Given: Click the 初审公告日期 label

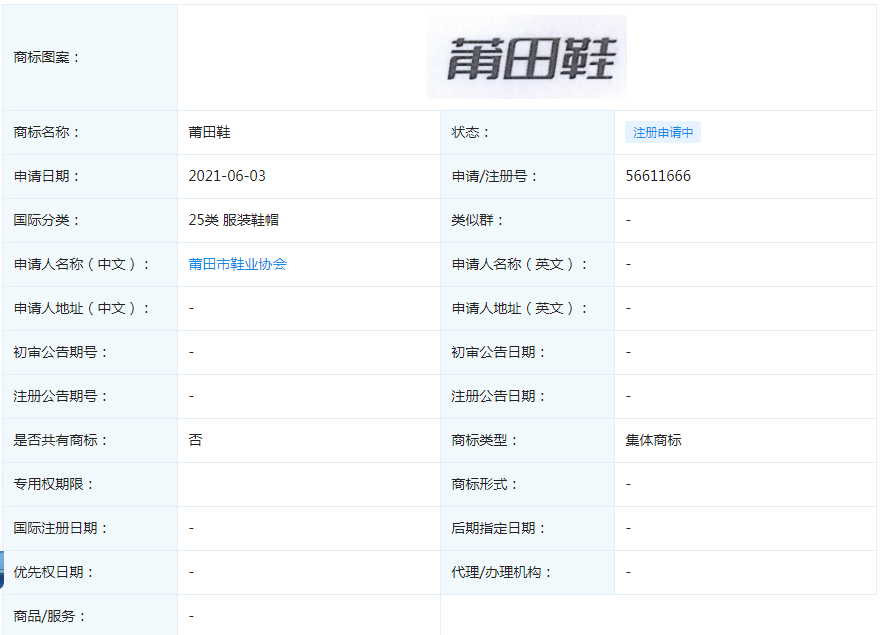Looking at the screenshot, I should click(x=498, y=352).
